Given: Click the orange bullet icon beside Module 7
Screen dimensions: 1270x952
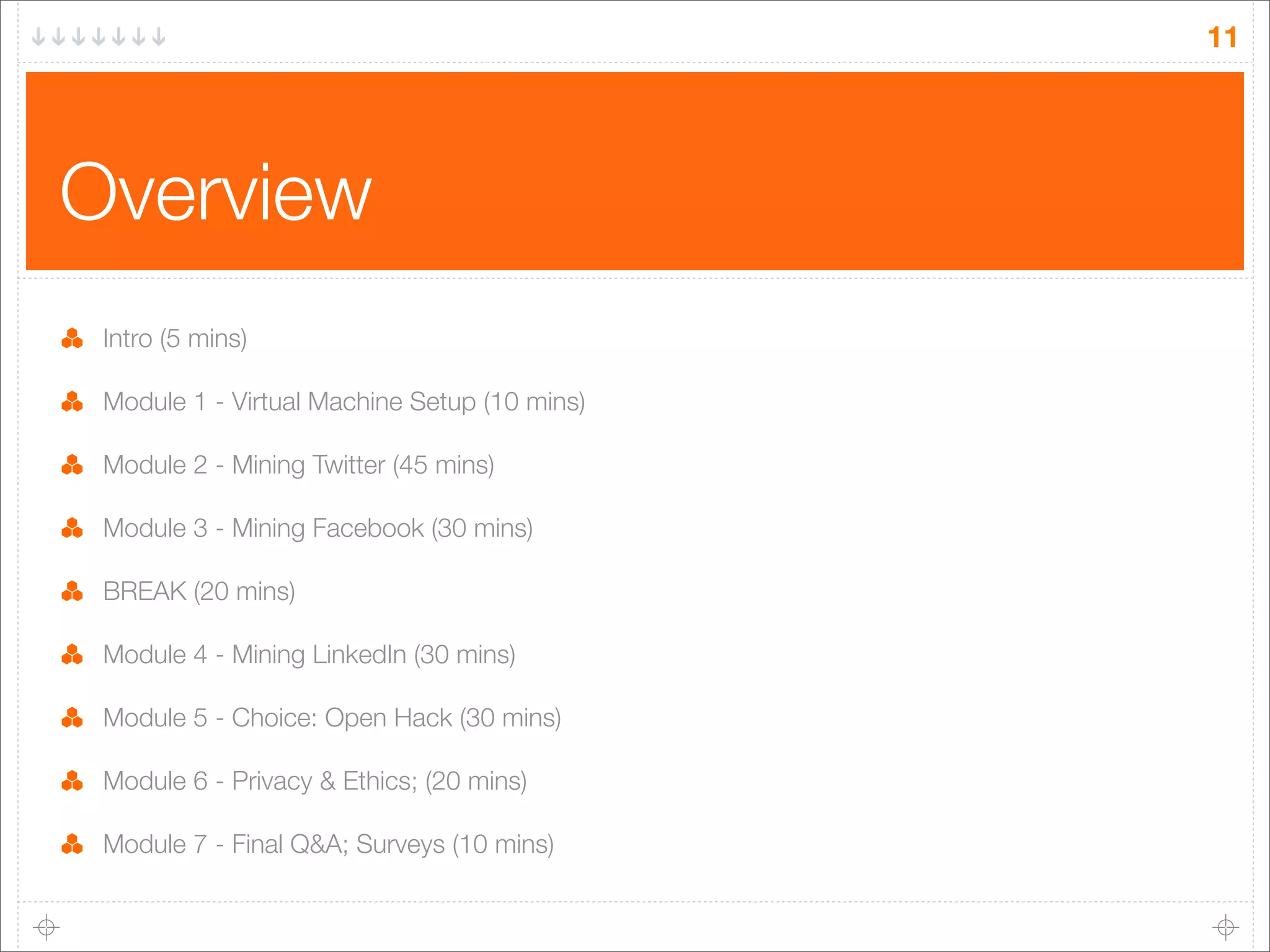Looking at the screenshot, I should (x=72, y=844).
